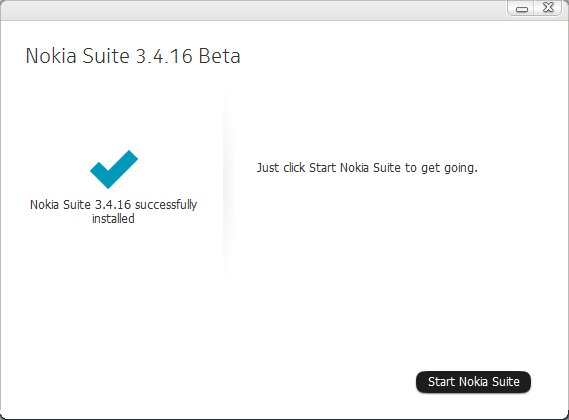This screenshot has height=420, width=569.
Task: Click Start Nokia Suite phrase in instruction sentence
Action: [x=355, y=168]
